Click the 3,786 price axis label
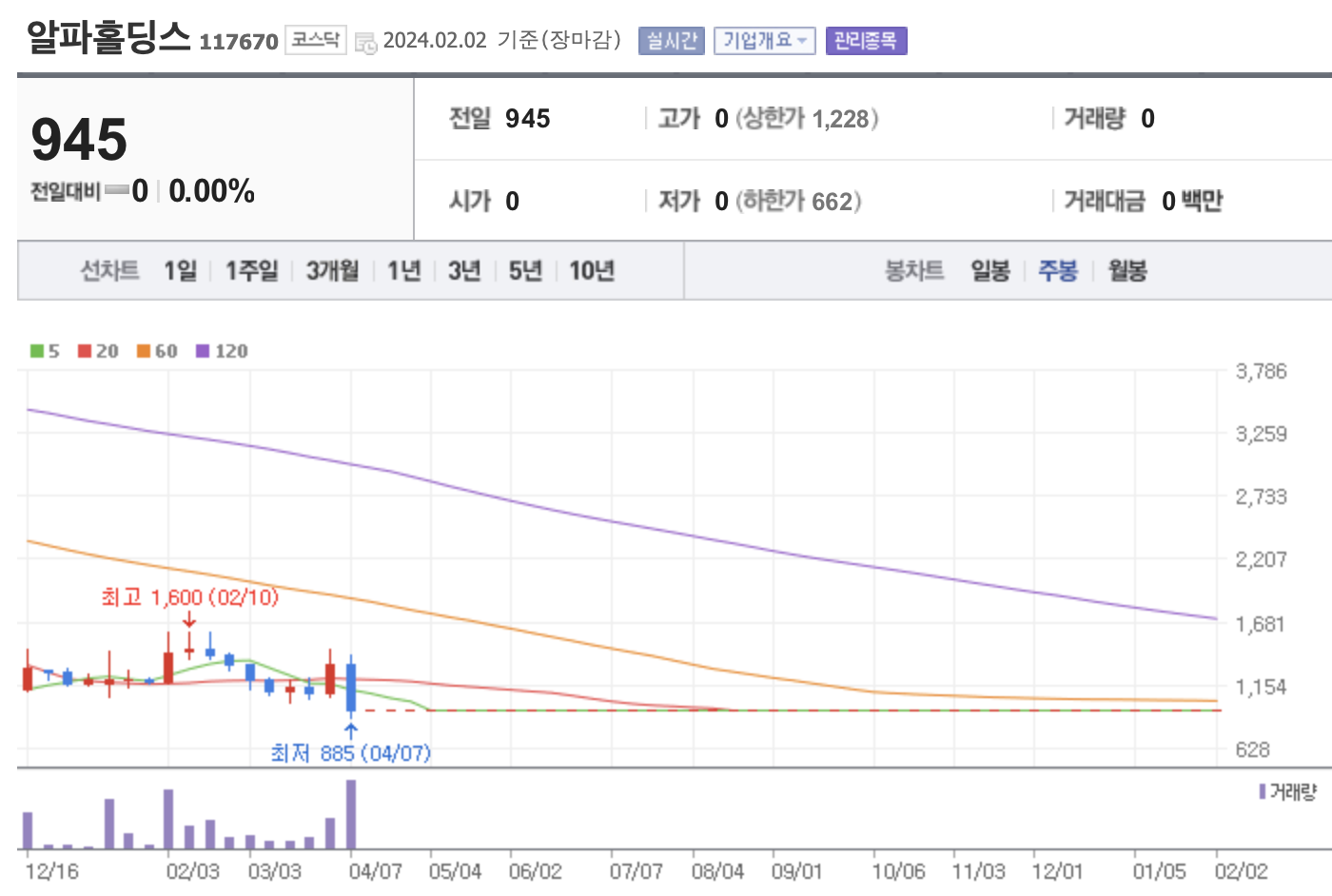This screenshot has height=896, width=1332. (x=1261, y=371)
